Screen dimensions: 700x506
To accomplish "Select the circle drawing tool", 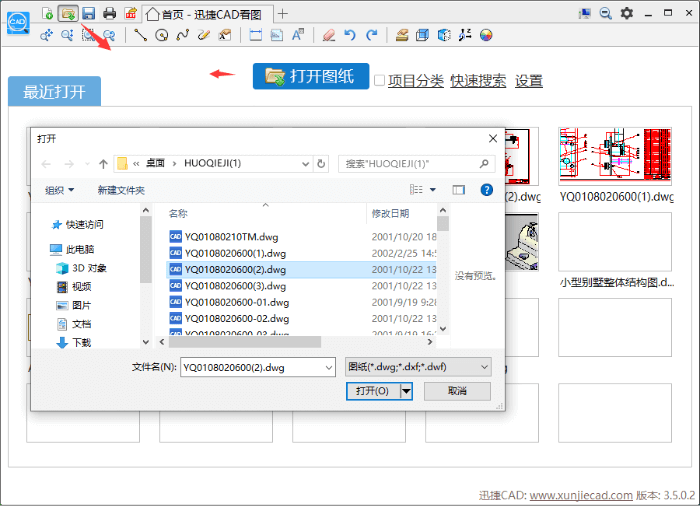I will pos(162,35).
